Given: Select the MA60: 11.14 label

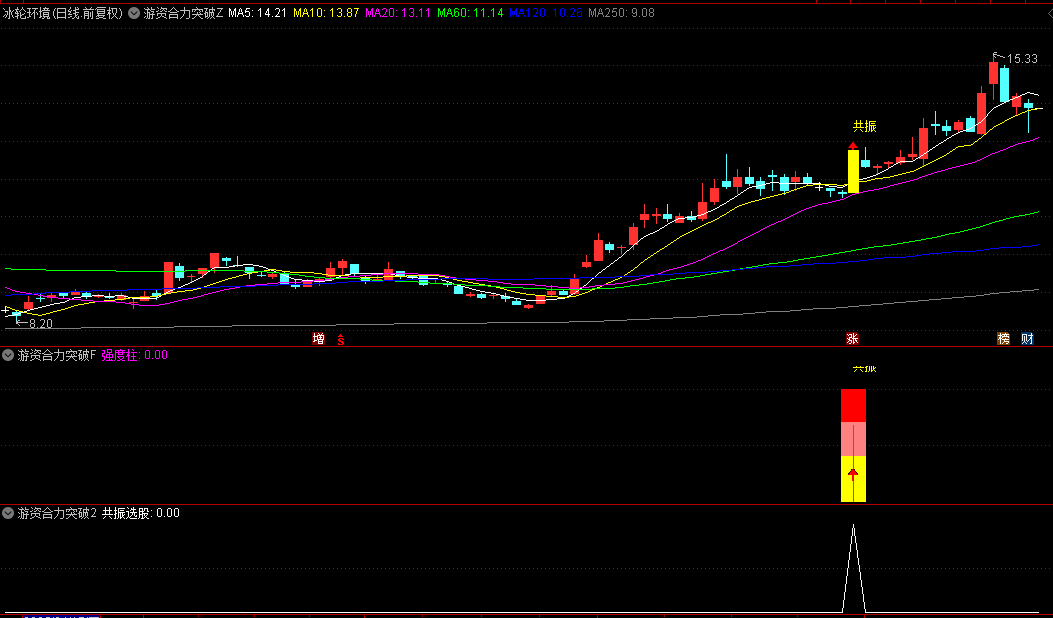Looking at the screenshot, I should pyautogui.click(x=470, y=13).
